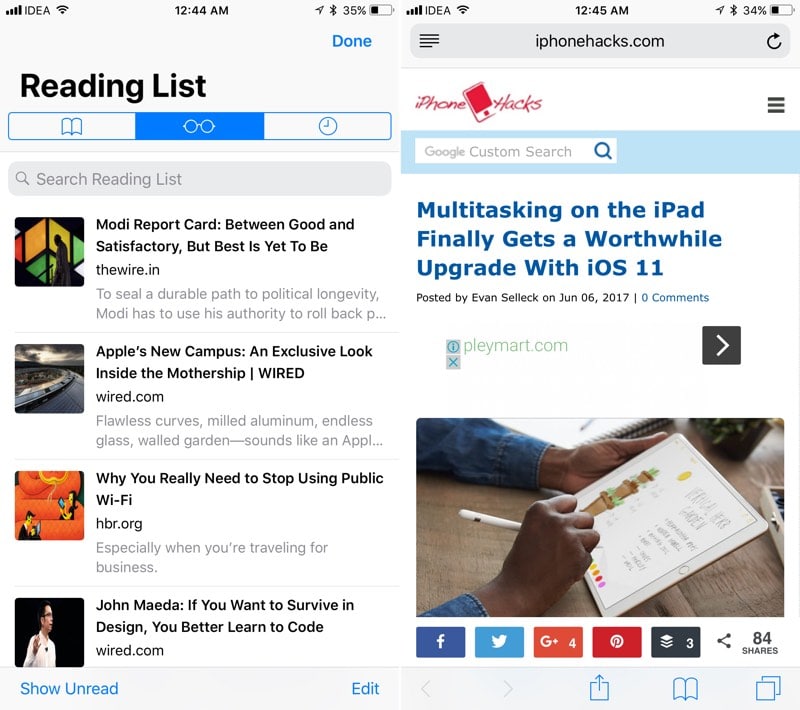The image size is (800, 710).
Task: Click the Search Reading List field
Action: 199,179
